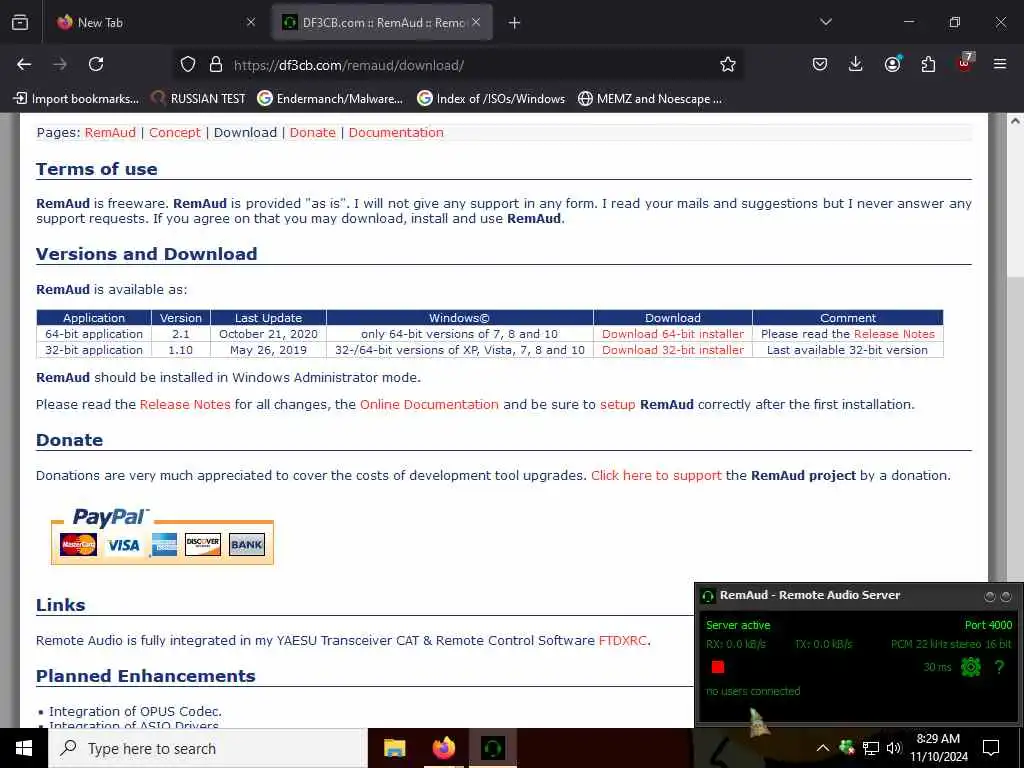Open the volume tray icon

(x=894, y=748)
